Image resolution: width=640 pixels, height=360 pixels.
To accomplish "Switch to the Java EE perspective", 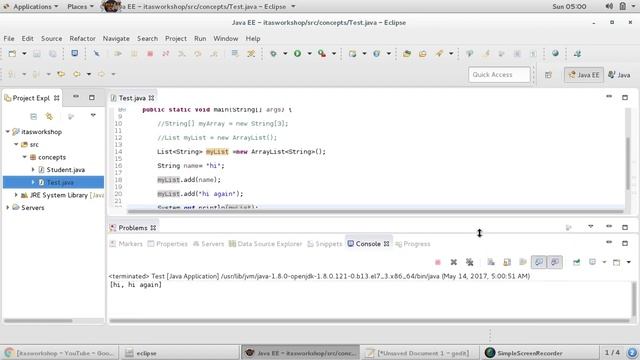I will [x=584, y=75].
